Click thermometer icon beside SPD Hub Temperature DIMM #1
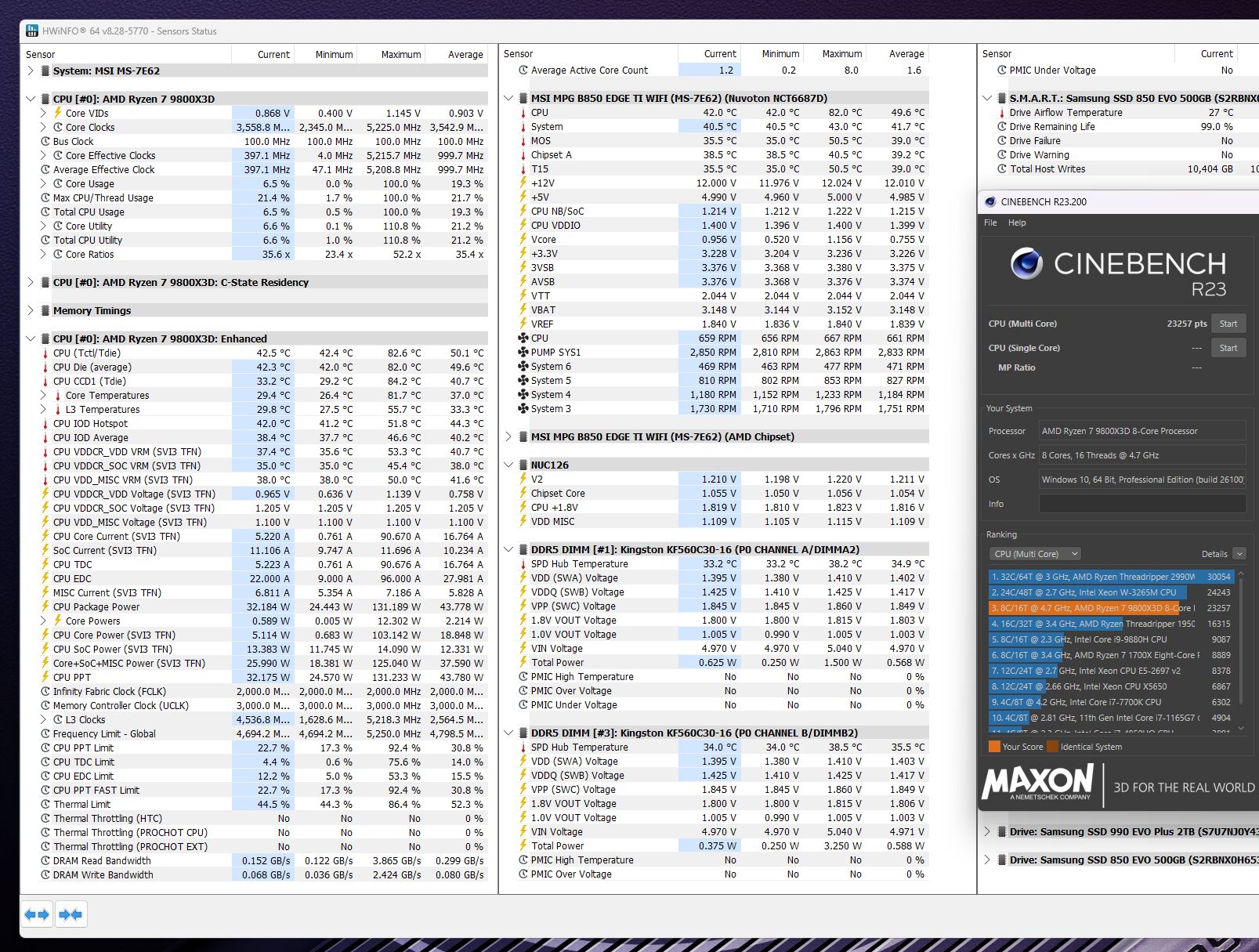Viewport: 1259px width, 952px height. point(523,563)
